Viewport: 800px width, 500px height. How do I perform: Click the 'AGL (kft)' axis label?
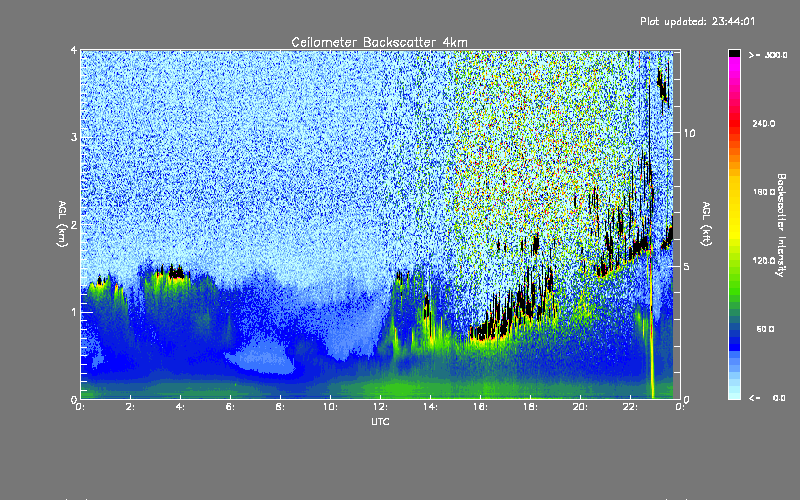[706, 224]
